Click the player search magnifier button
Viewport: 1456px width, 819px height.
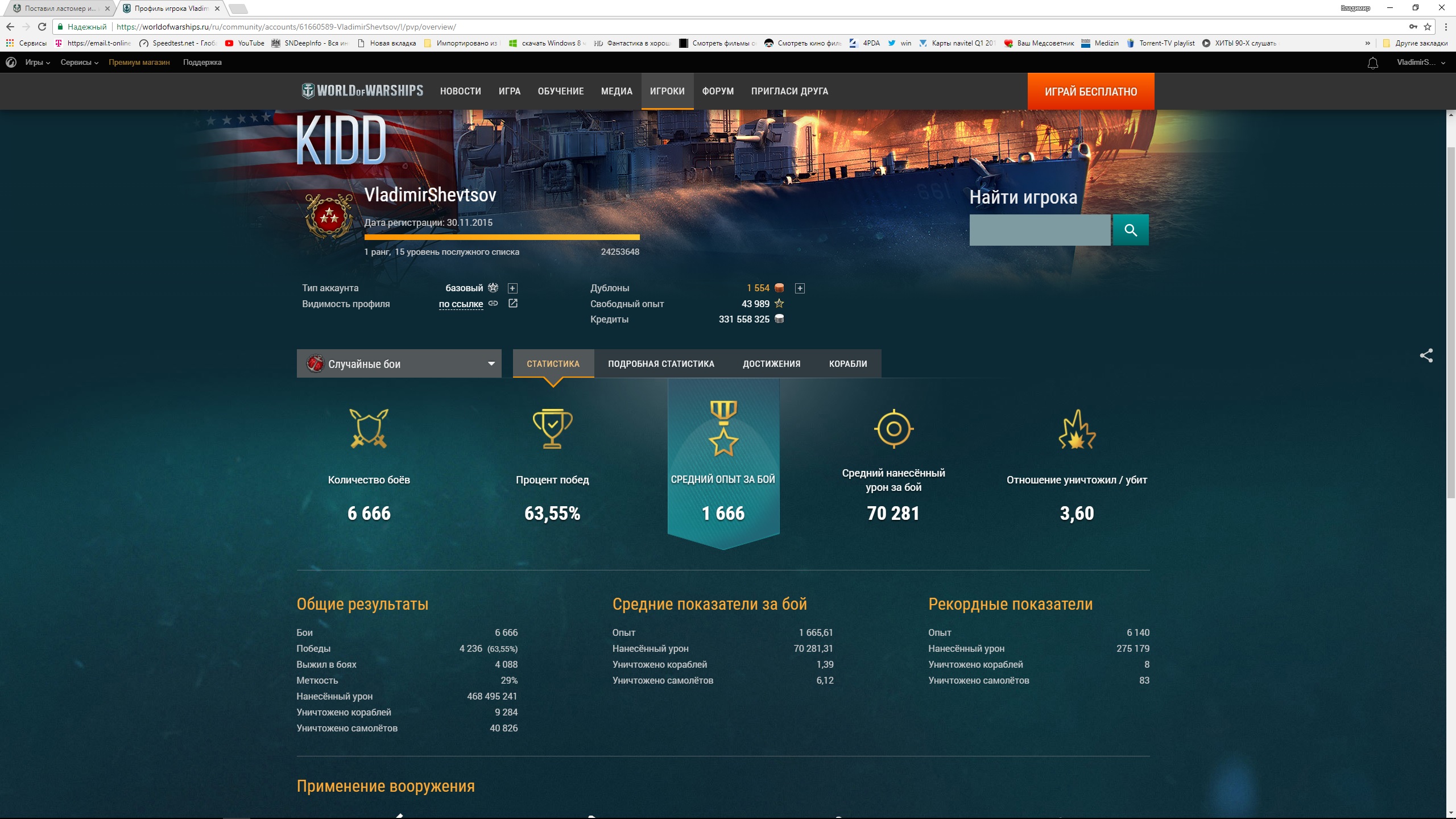coord(1130,230)
